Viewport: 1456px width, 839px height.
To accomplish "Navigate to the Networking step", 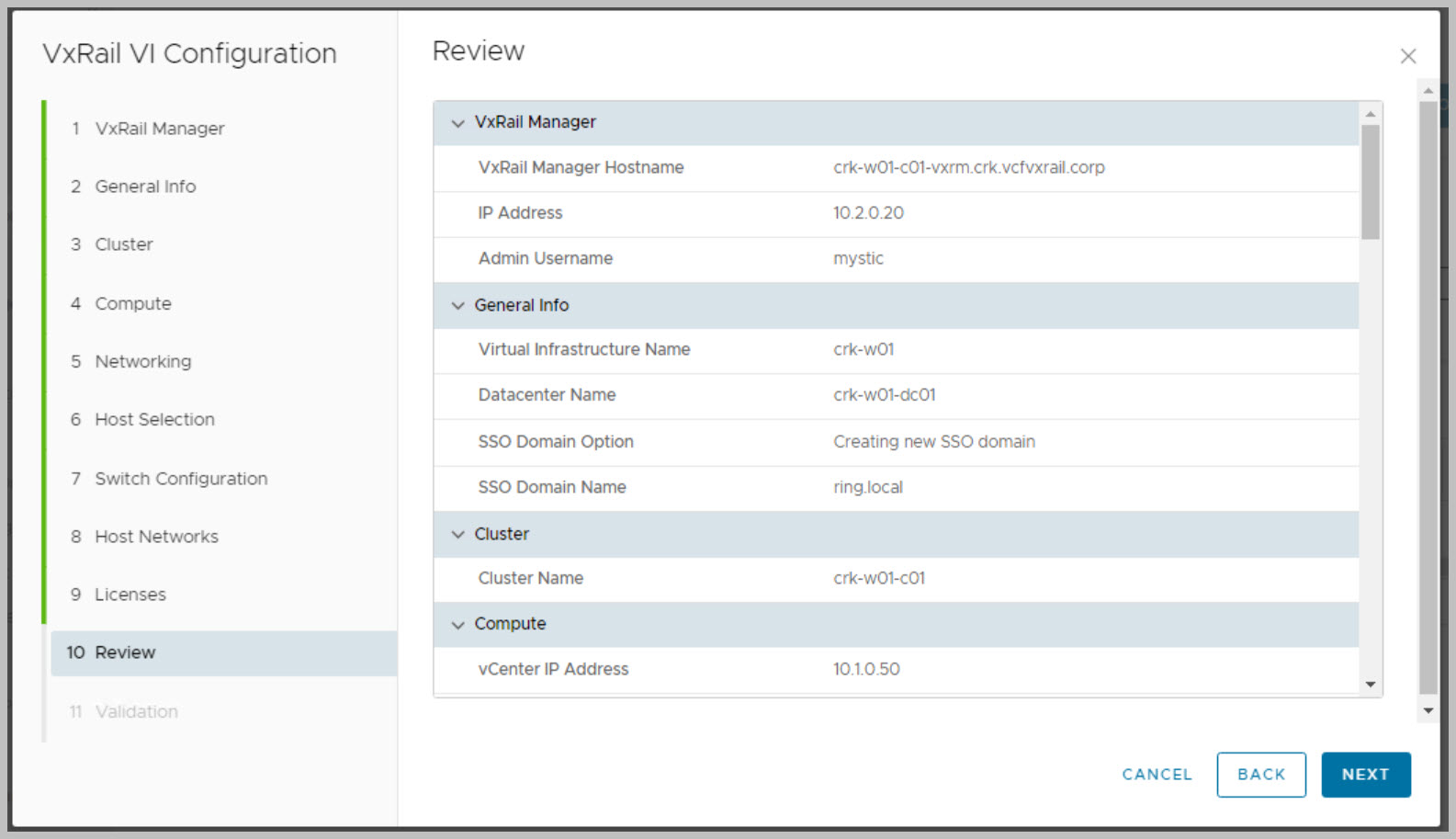I will pyautogui.click(x=143, y=361).
